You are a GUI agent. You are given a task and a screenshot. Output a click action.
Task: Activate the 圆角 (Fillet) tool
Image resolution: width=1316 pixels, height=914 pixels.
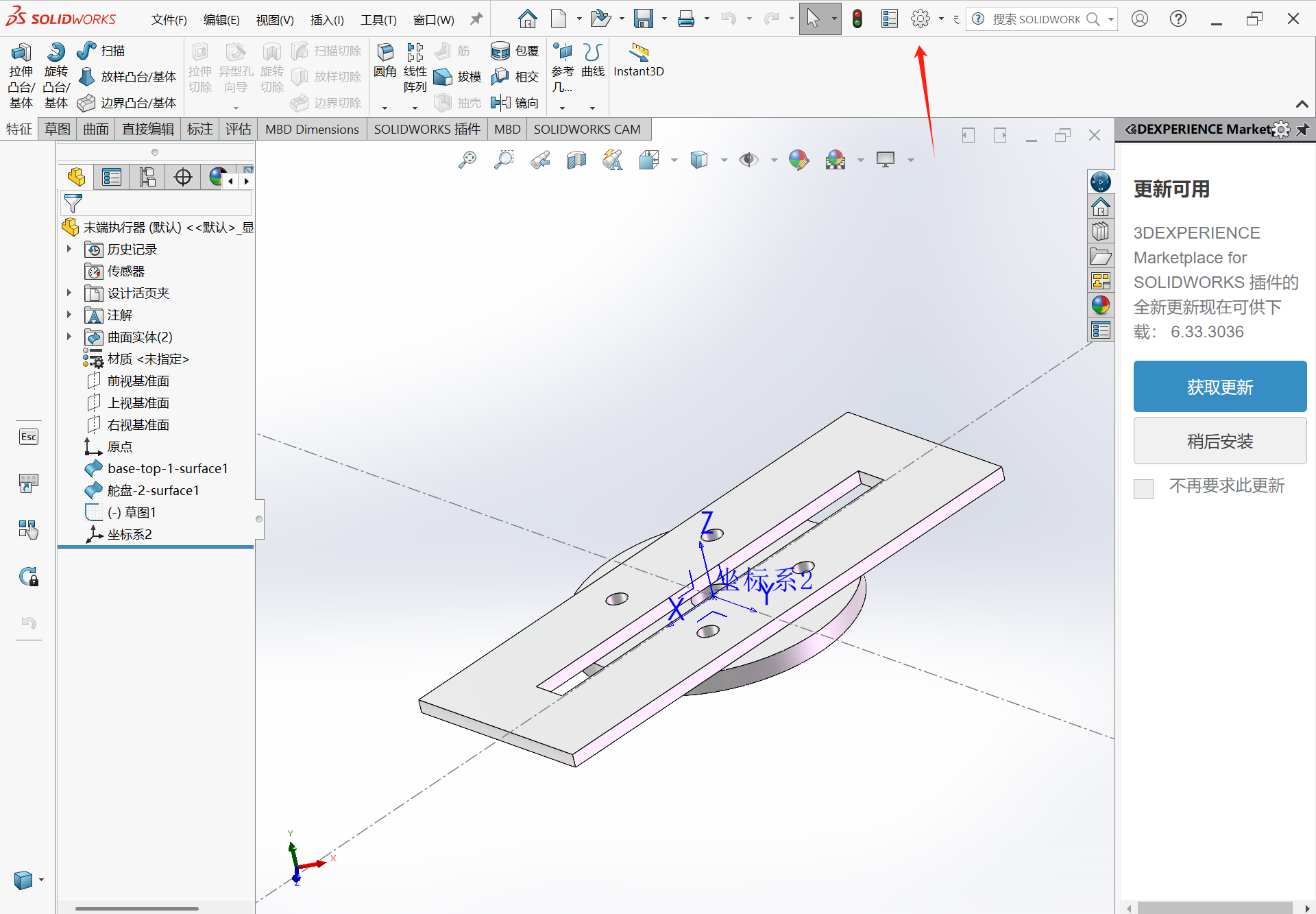click(385, 63)
